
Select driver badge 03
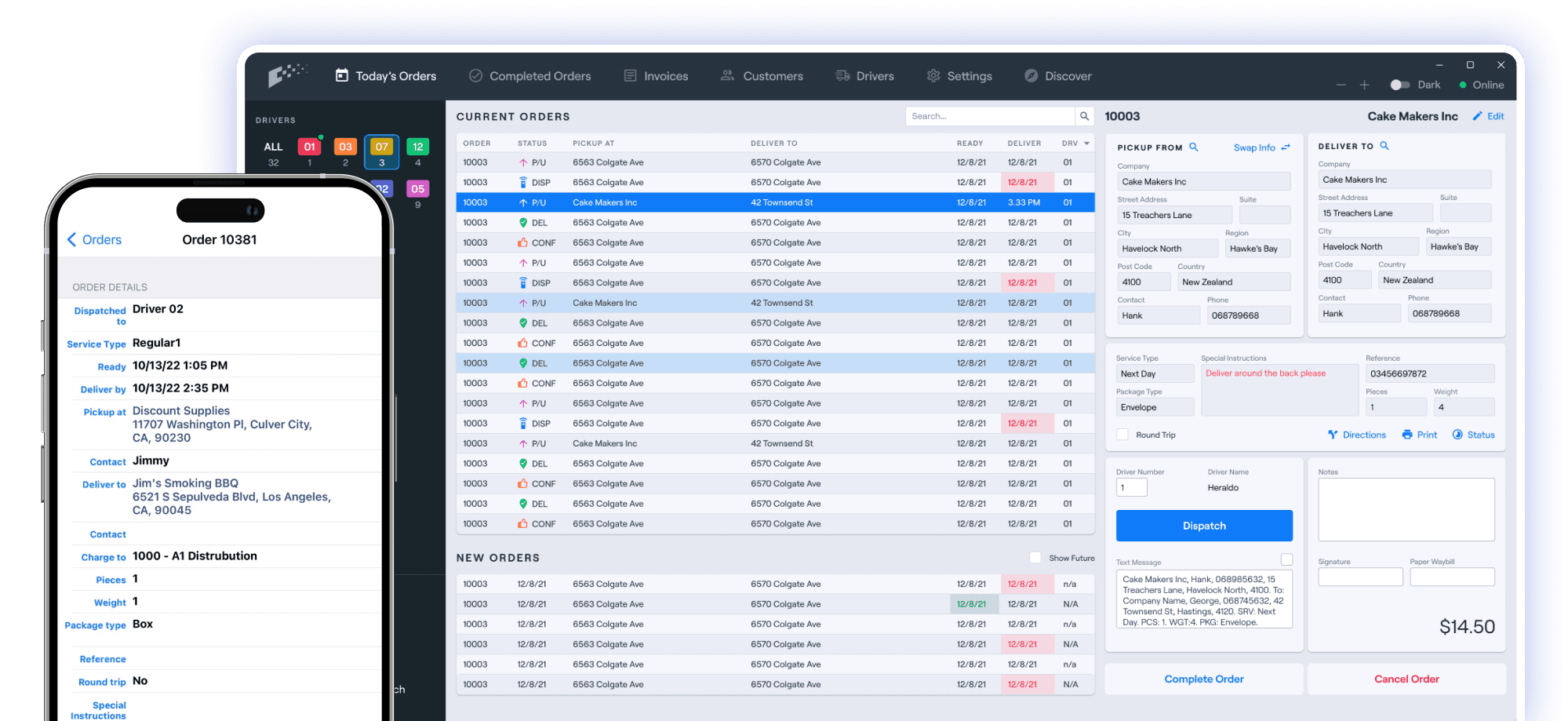(x=345, y=147)
